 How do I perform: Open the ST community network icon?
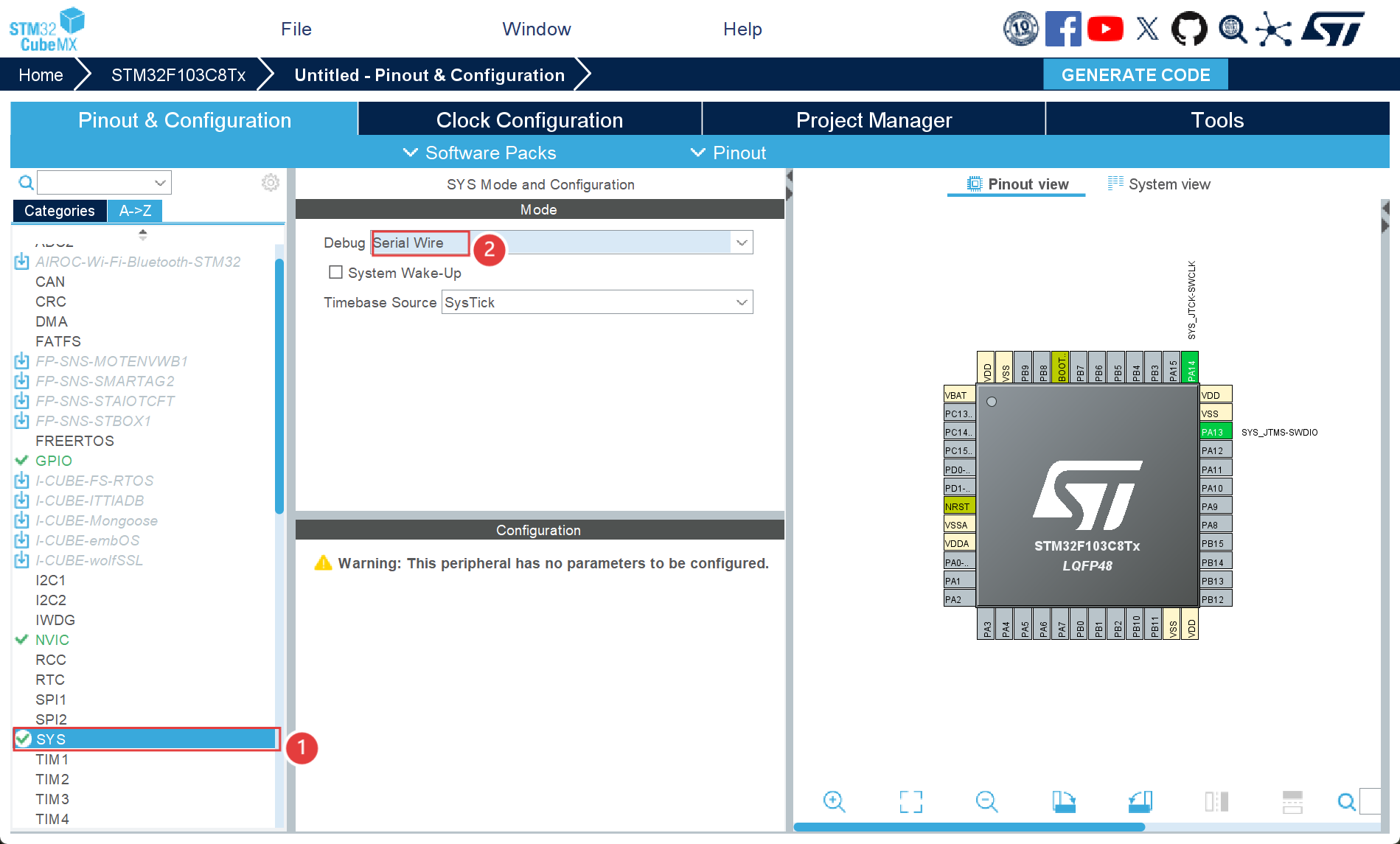1274,29
